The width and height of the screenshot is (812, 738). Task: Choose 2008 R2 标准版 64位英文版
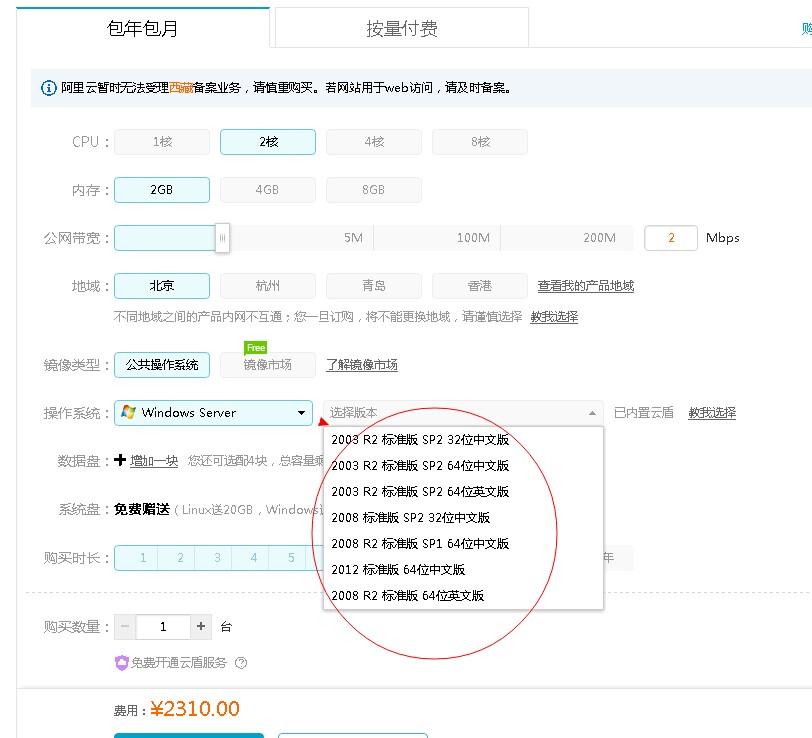(x=463, y=596)
